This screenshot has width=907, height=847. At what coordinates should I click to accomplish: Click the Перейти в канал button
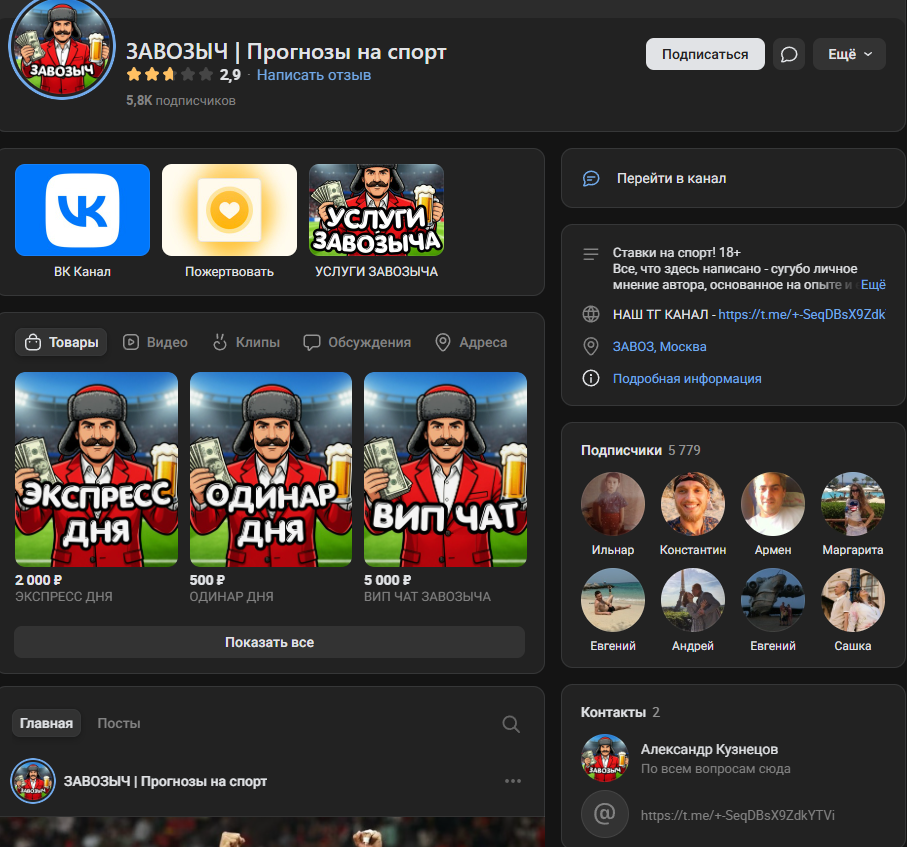coord(733,178)
